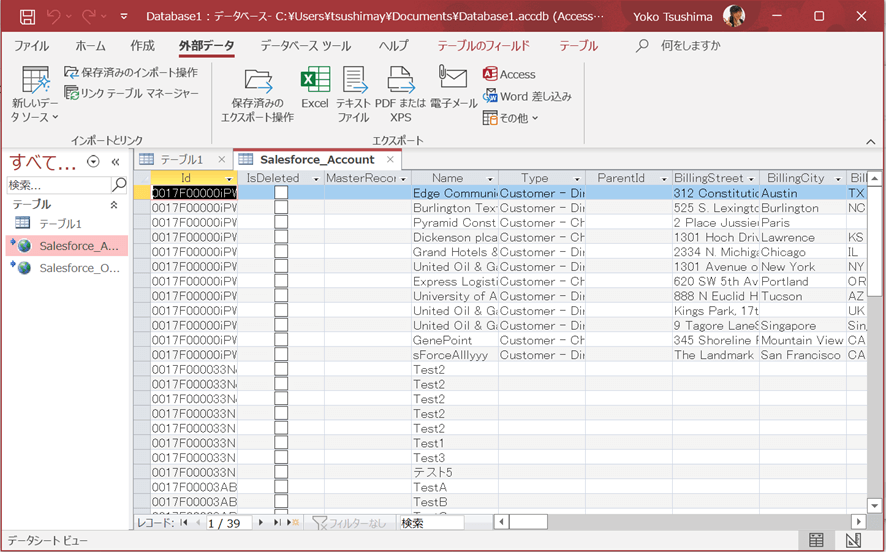Switch to the 作成 (Create) ribbon tab

[142, 46]
